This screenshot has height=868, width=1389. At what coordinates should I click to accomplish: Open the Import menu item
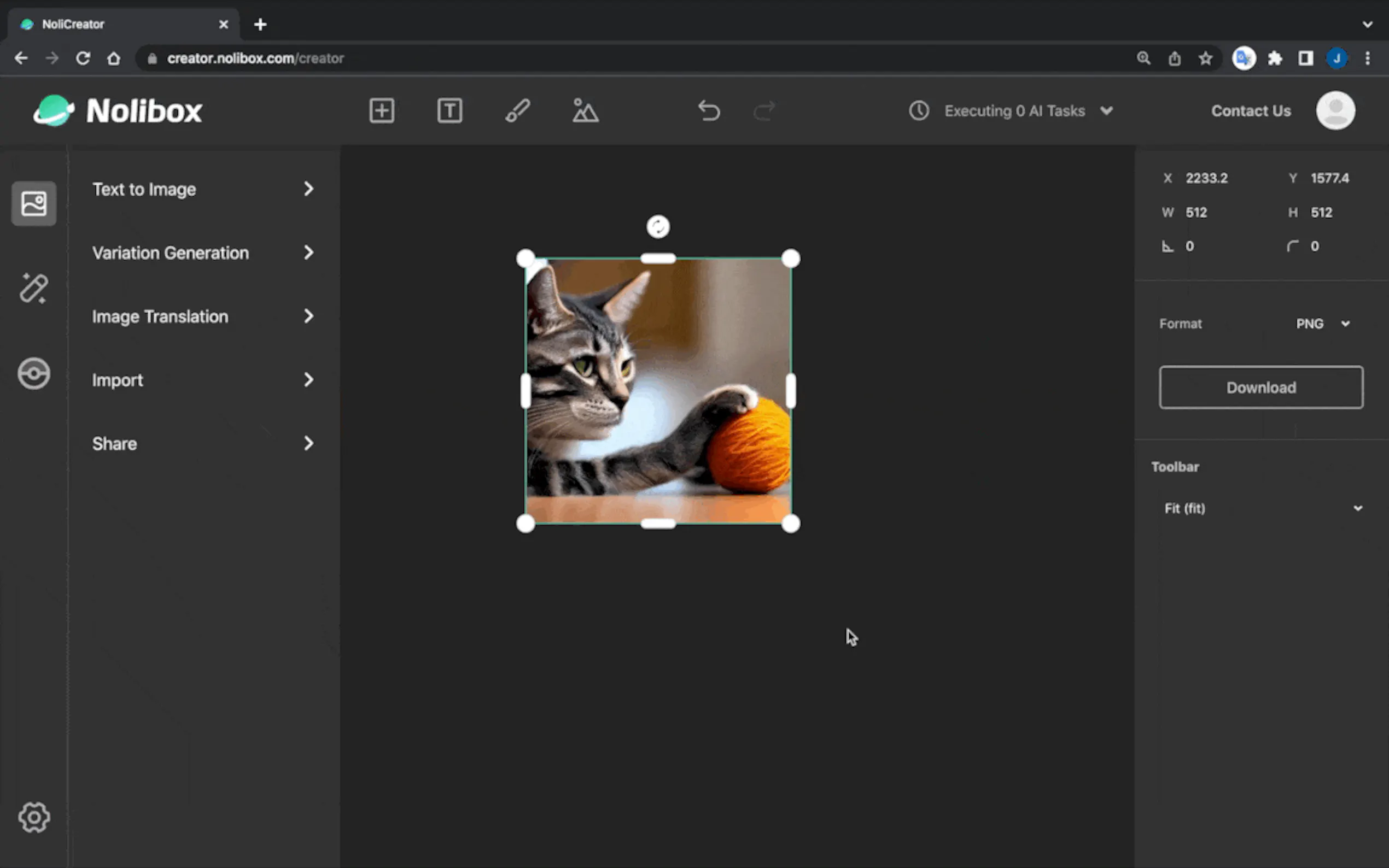pyautogui.click(x=203, y=380)
